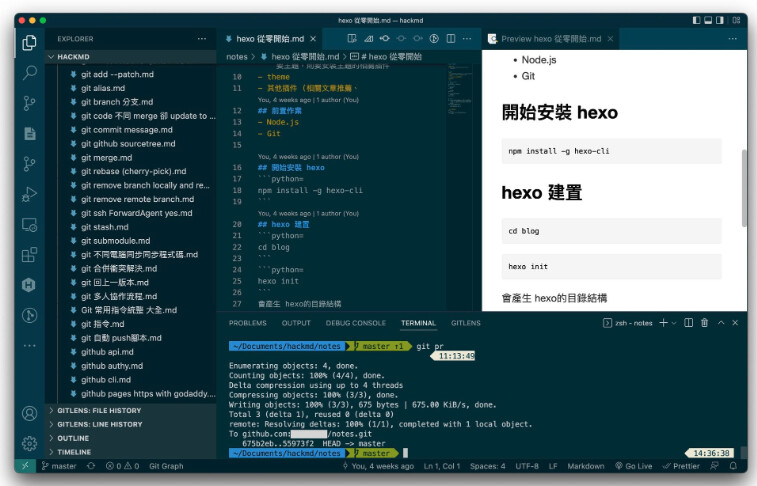
Task: Click Ln 1, Col 1 cursor position
Action: click(x=442, y=466)
